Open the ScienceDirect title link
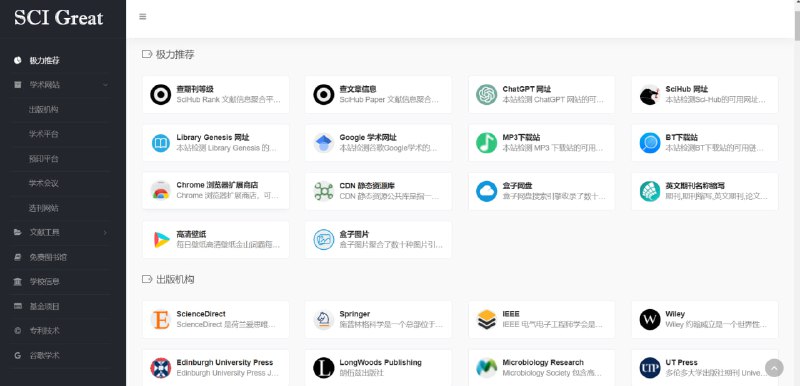Image resolution: width=800 pixels, height=386 pixels. pyautogui.click(x=201, y=314)
